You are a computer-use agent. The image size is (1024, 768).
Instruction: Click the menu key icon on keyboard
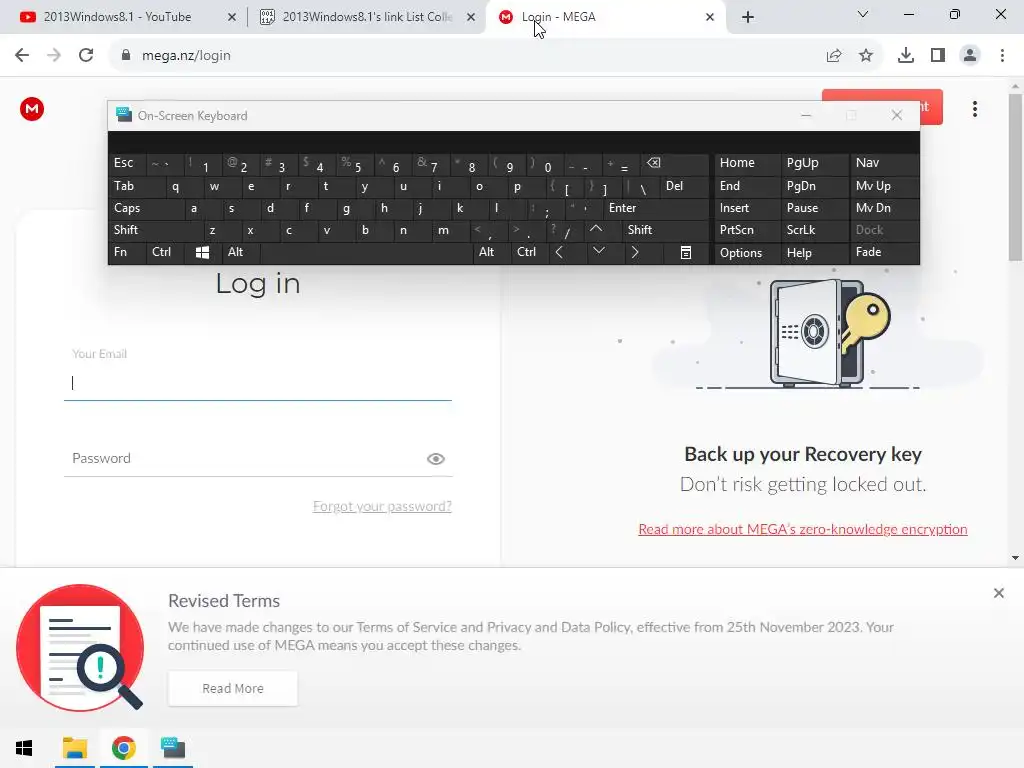click(686, 252)
